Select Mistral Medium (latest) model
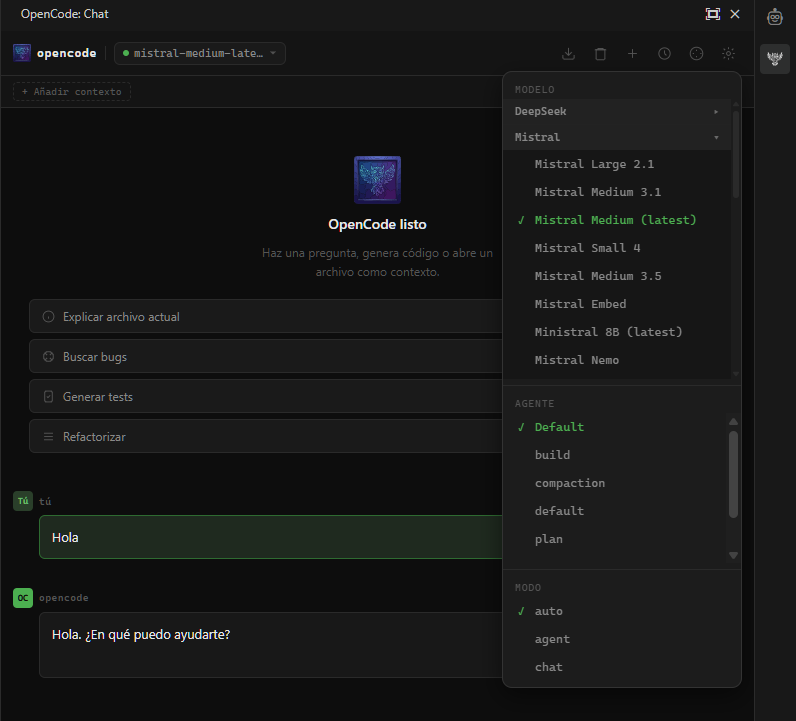 click(x=617, y=220)
